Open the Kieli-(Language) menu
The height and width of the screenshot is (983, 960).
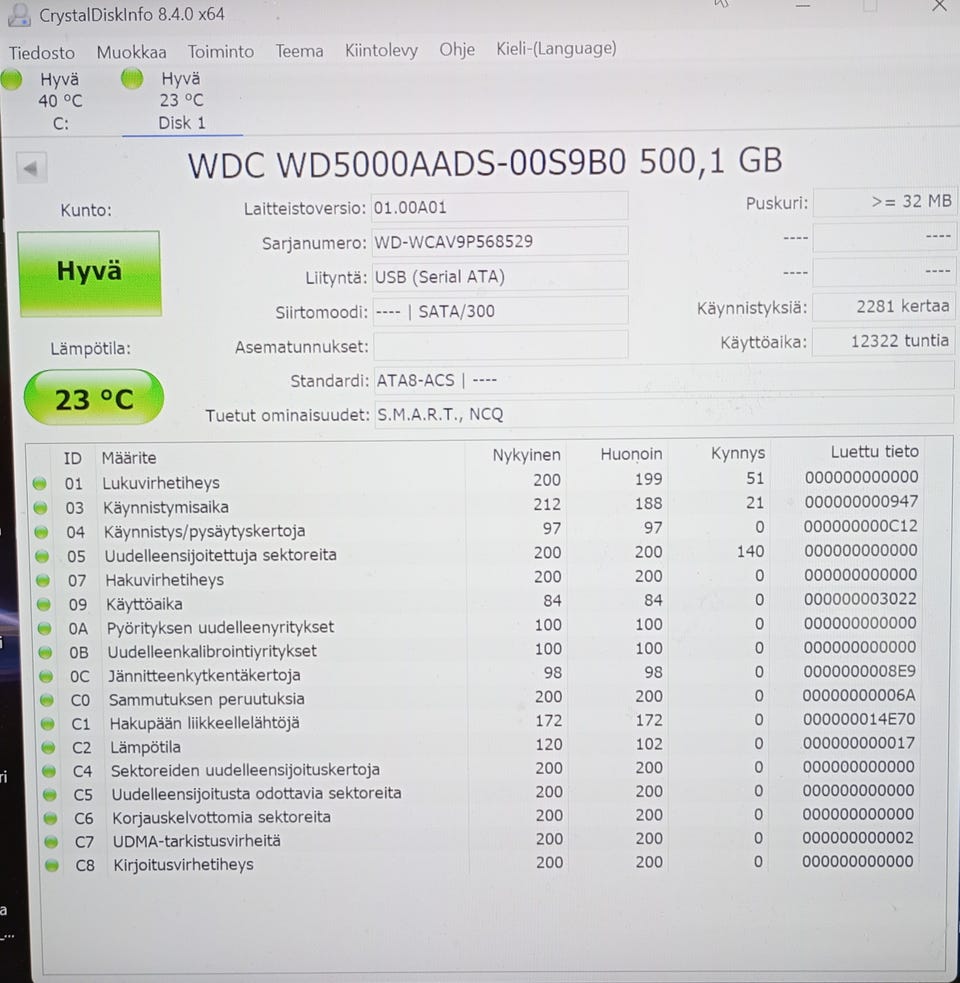click(x=556, y=48)
